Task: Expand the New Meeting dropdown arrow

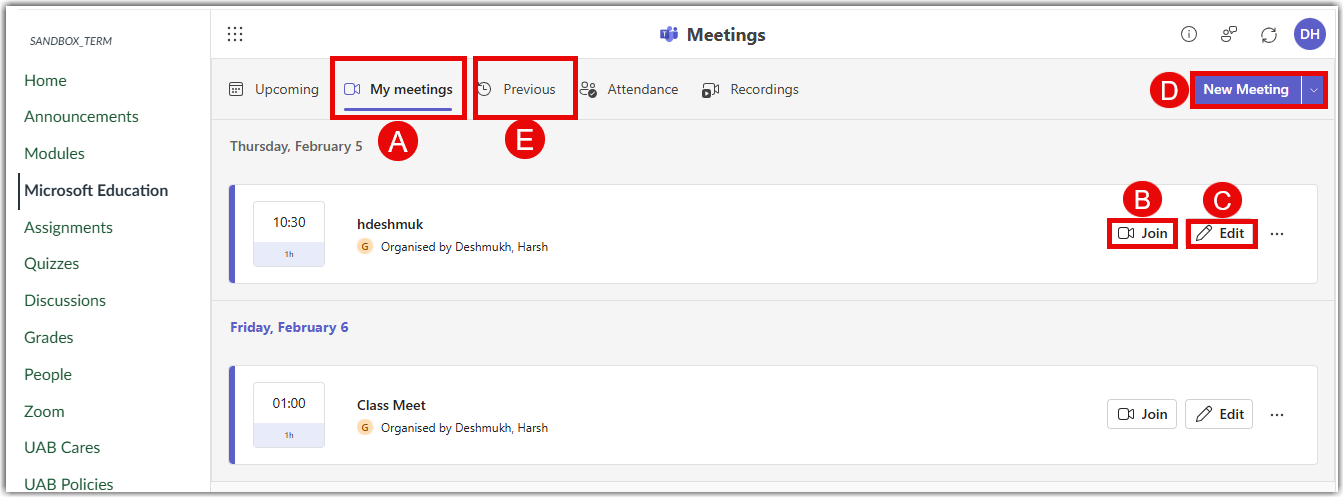Action: [1314, 90]
